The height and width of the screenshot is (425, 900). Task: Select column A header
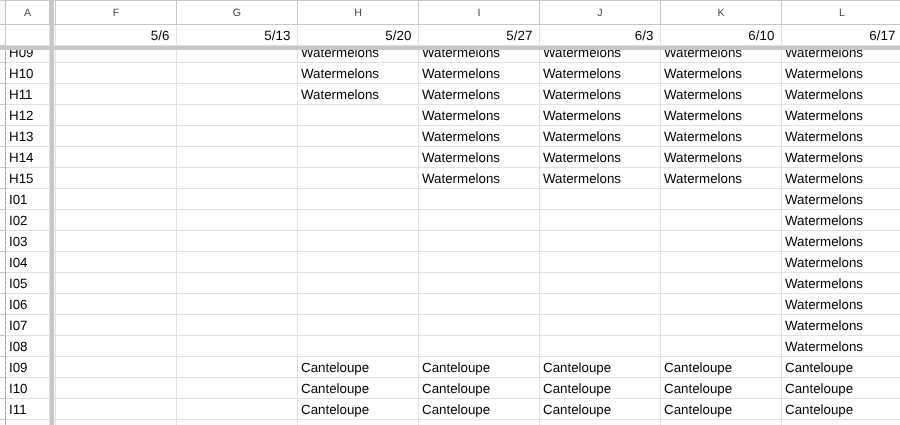pos(28,13)
